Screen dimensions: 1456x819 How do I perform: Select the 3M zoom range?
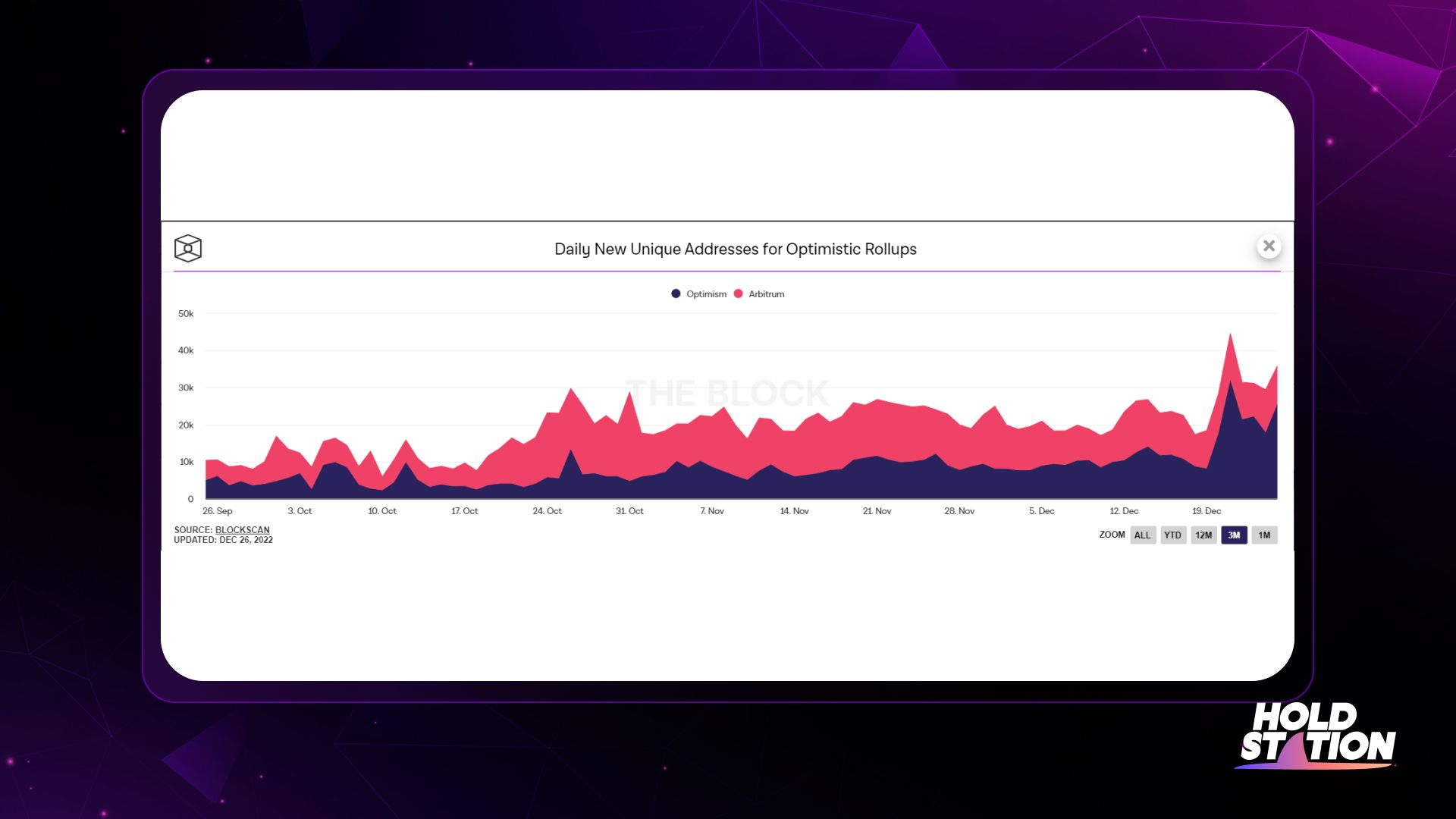click(x=1234, y=535)
